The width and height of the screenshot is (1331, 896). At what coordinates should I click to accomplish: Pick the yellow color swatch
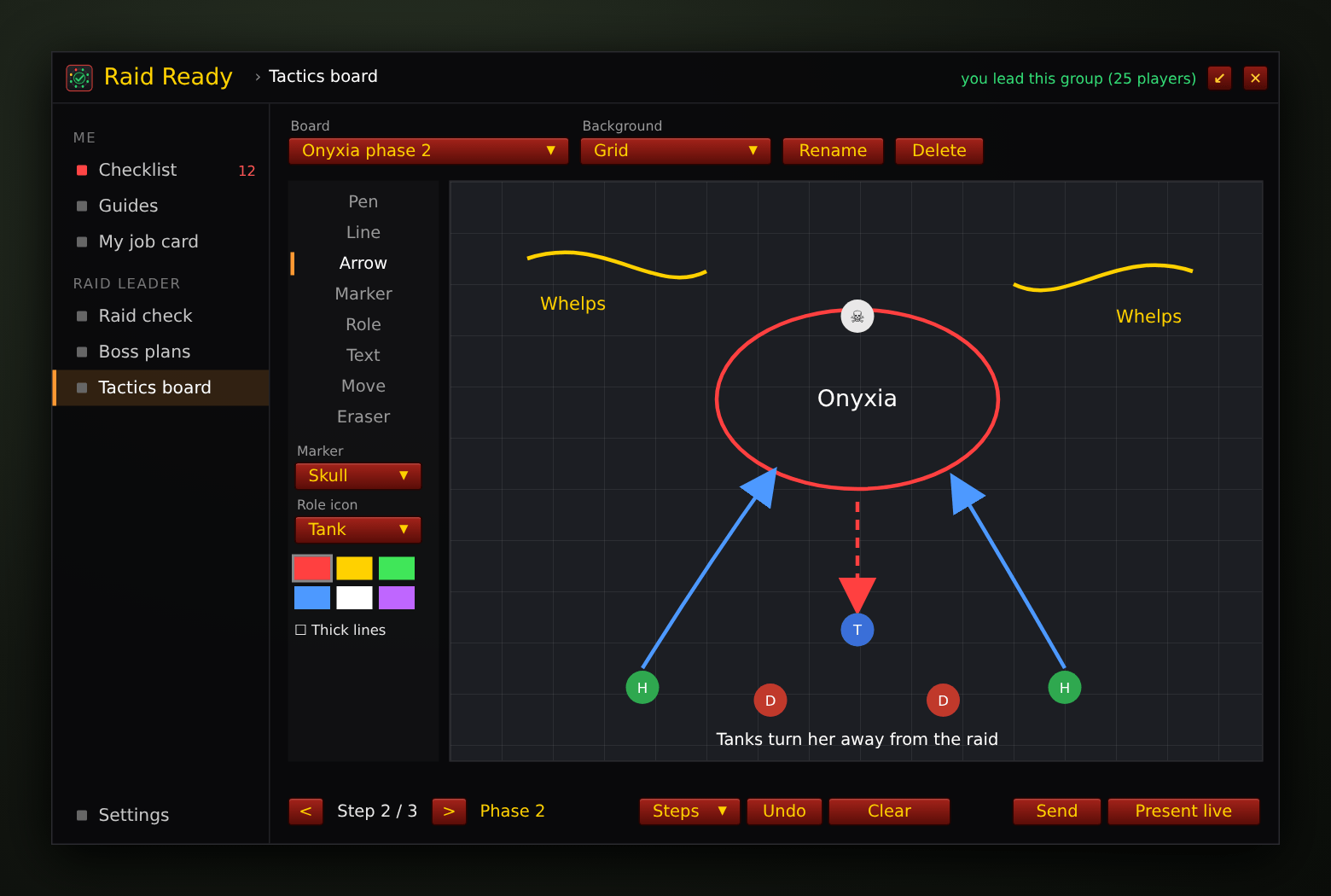click(x=354, y=568)
